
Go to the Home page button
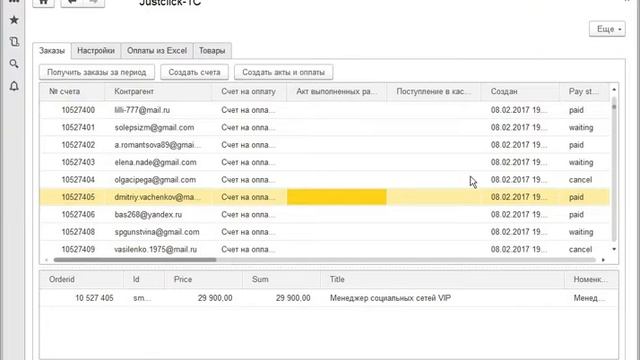point(44,2)
